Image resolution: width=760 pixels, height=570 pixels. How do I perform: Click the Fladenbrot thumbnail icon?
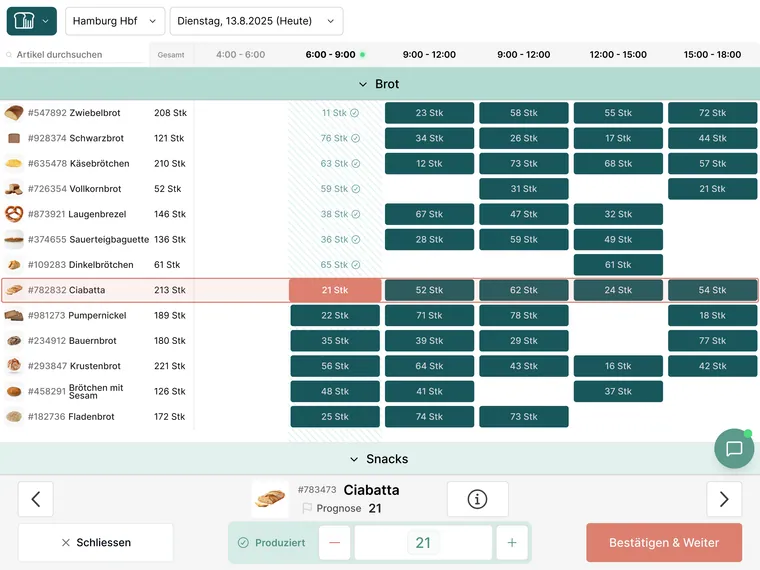[14, 416]
